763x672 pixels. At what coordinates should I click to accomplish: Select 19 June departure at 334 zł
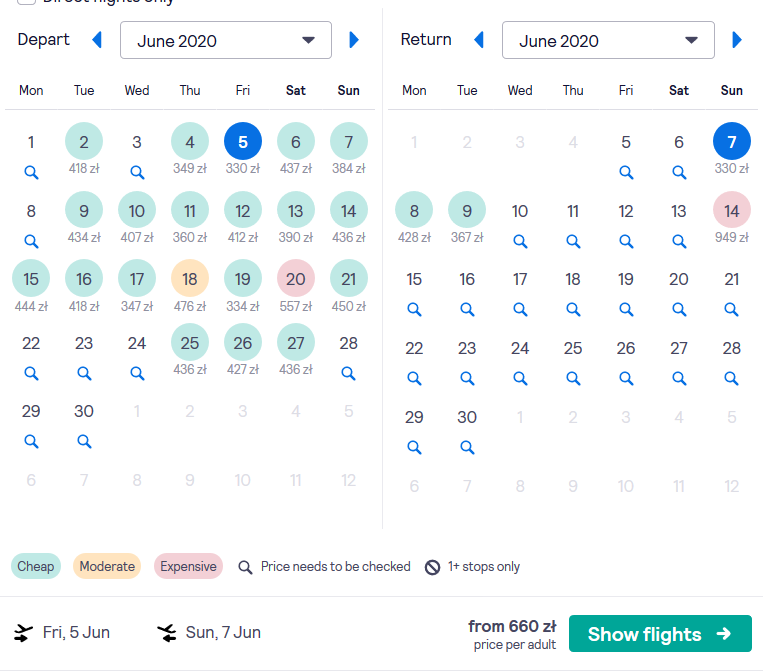[x=243, y=279]
